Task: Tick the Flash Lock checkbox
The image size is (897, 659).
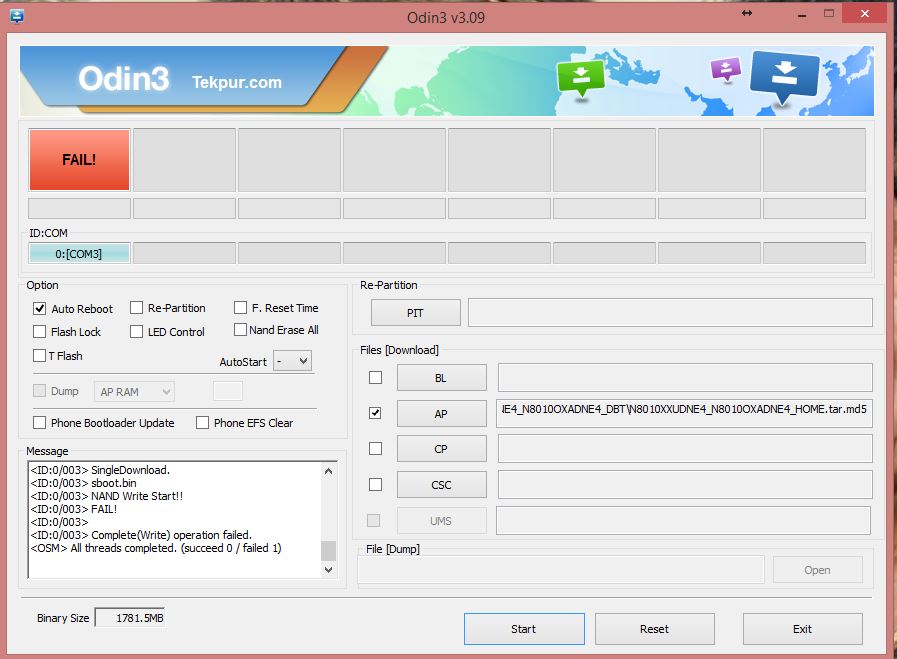Action: 39,332
